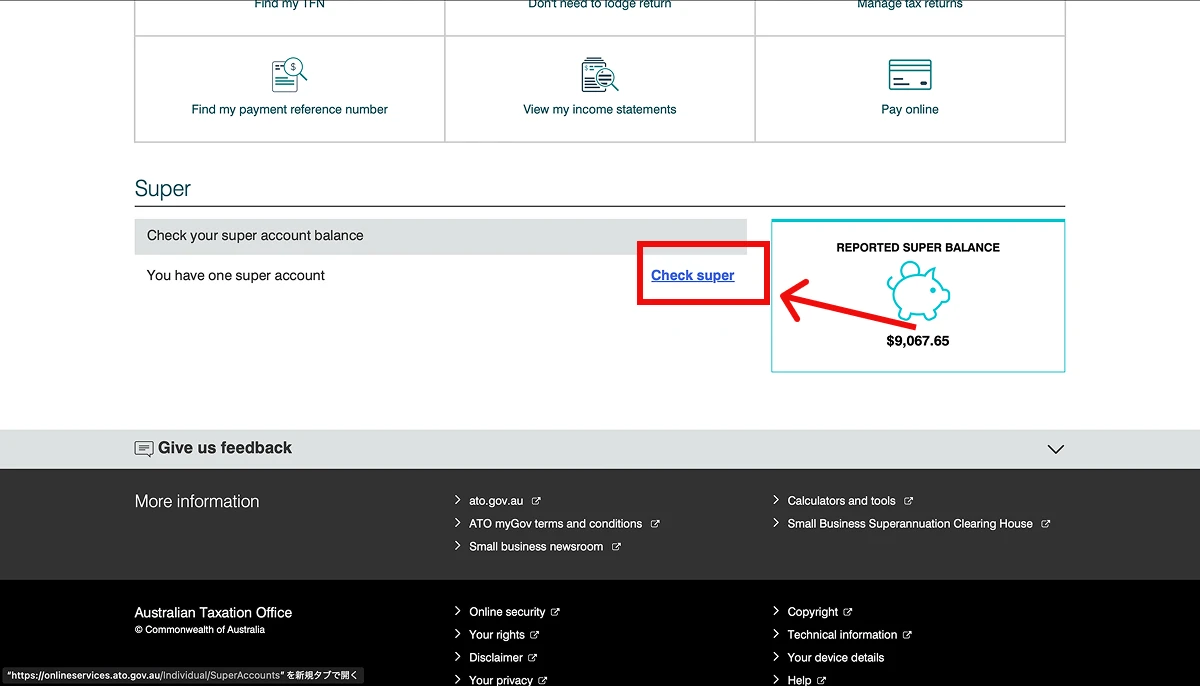Viewport: 1200px width, 686px height.
Task: Open the Copyright footer link
Action: pyautogui.click(x=812, y=612)
